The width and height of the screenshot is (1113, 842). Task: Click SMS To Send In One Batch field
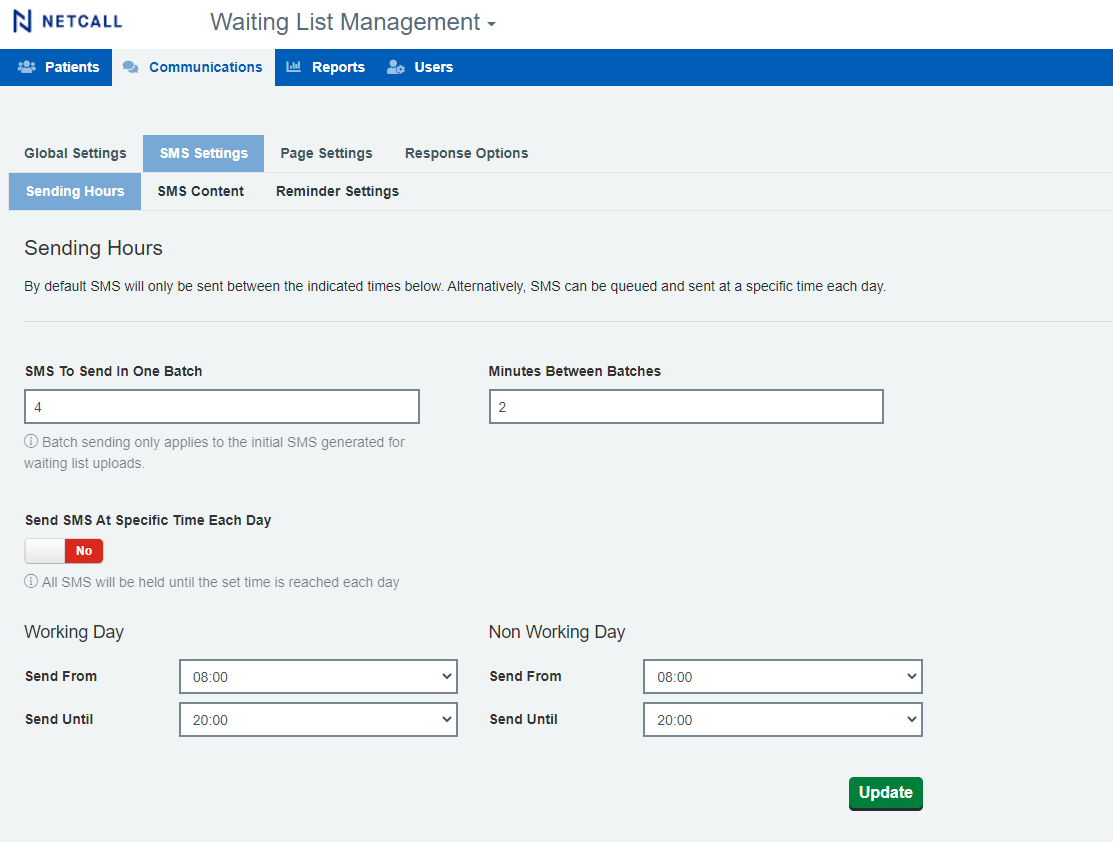tap(222, 407)
